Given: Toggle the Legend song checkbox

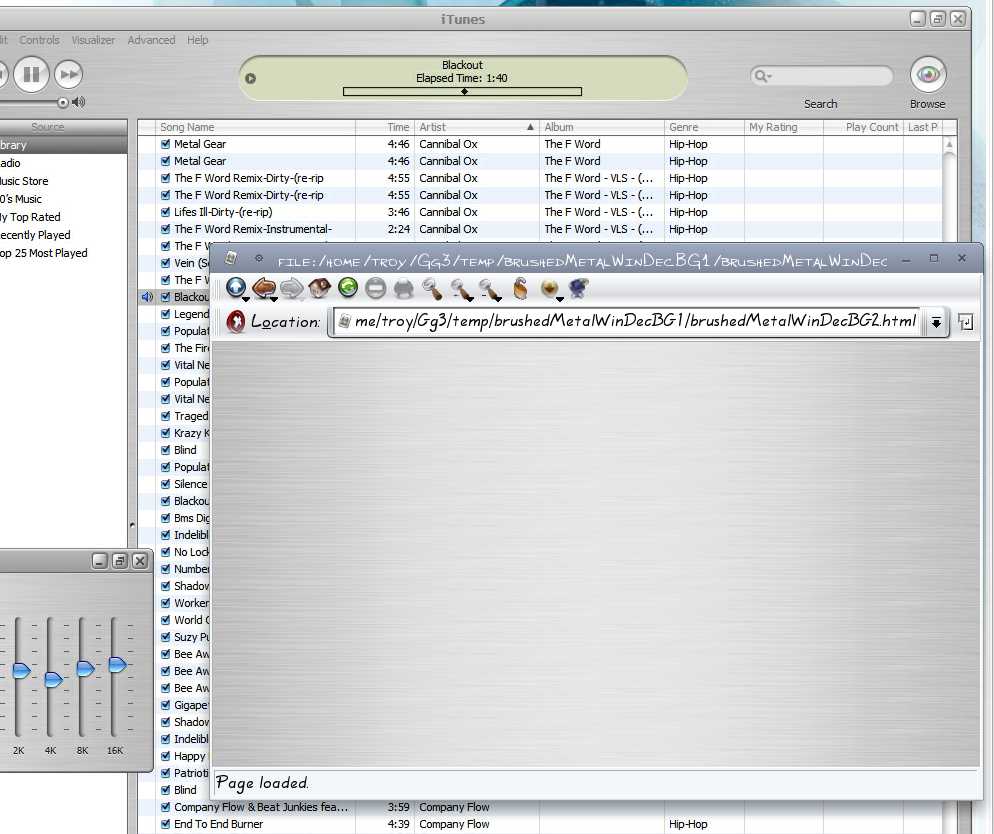Looking at the screenshot, I should click(165, 314).
